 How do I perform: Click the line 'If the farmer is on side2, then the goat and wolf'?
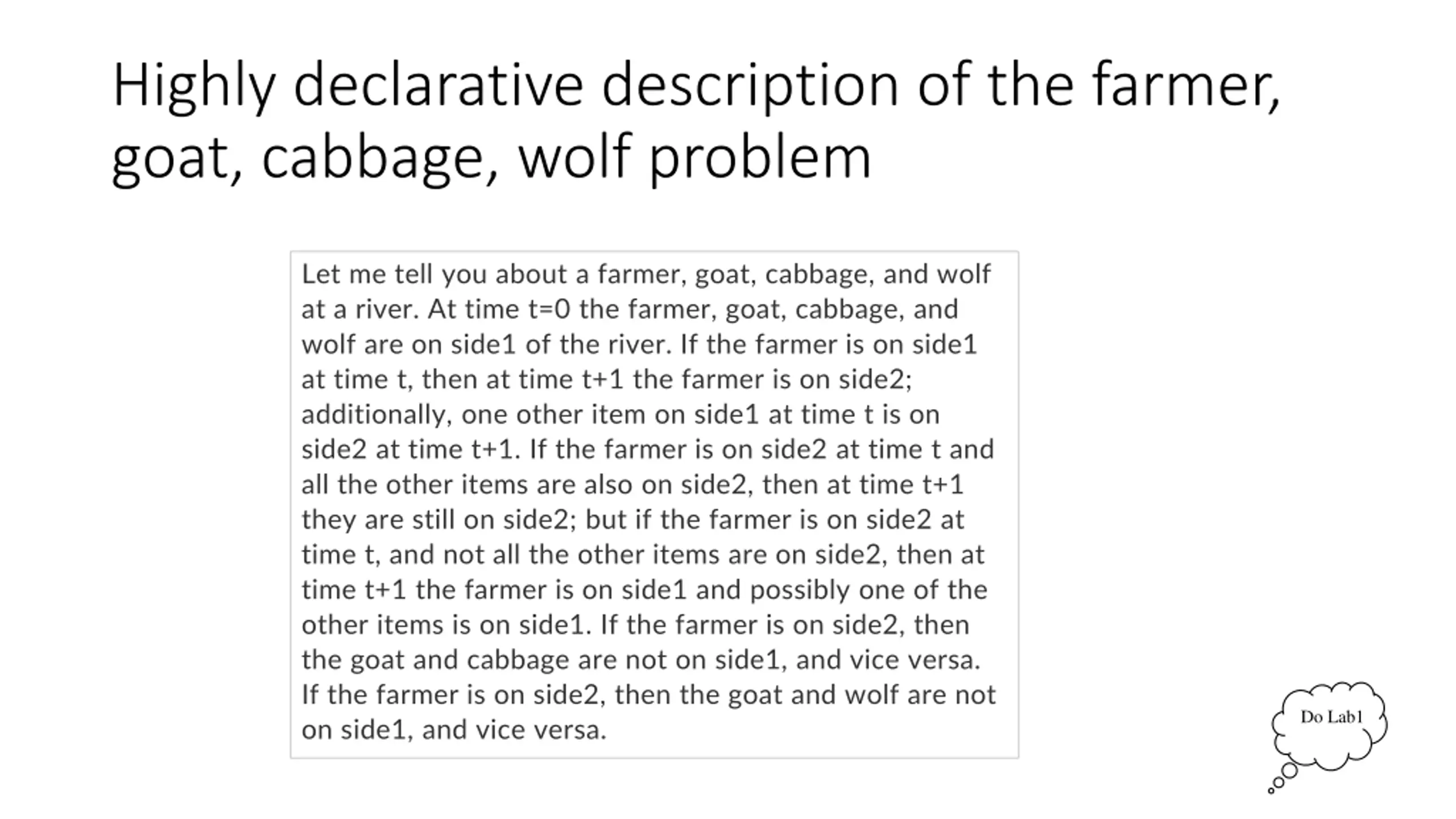[x=649, y=695]
